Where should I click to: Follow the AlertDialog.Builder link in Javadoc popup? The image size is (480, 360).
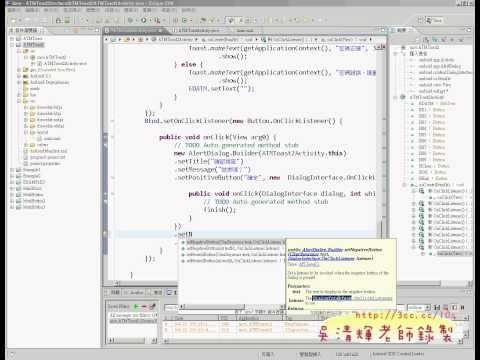point(323,250)
